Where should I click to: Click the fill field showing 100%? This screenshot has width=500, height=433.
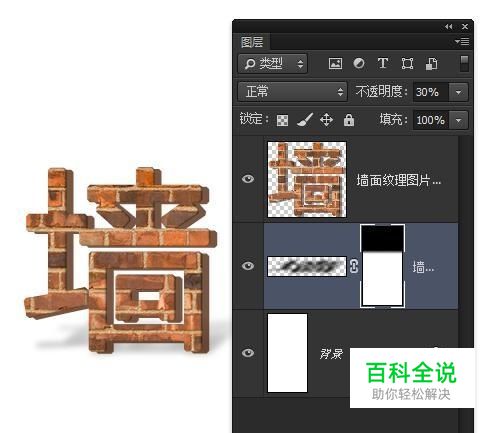tap(430, 120)
